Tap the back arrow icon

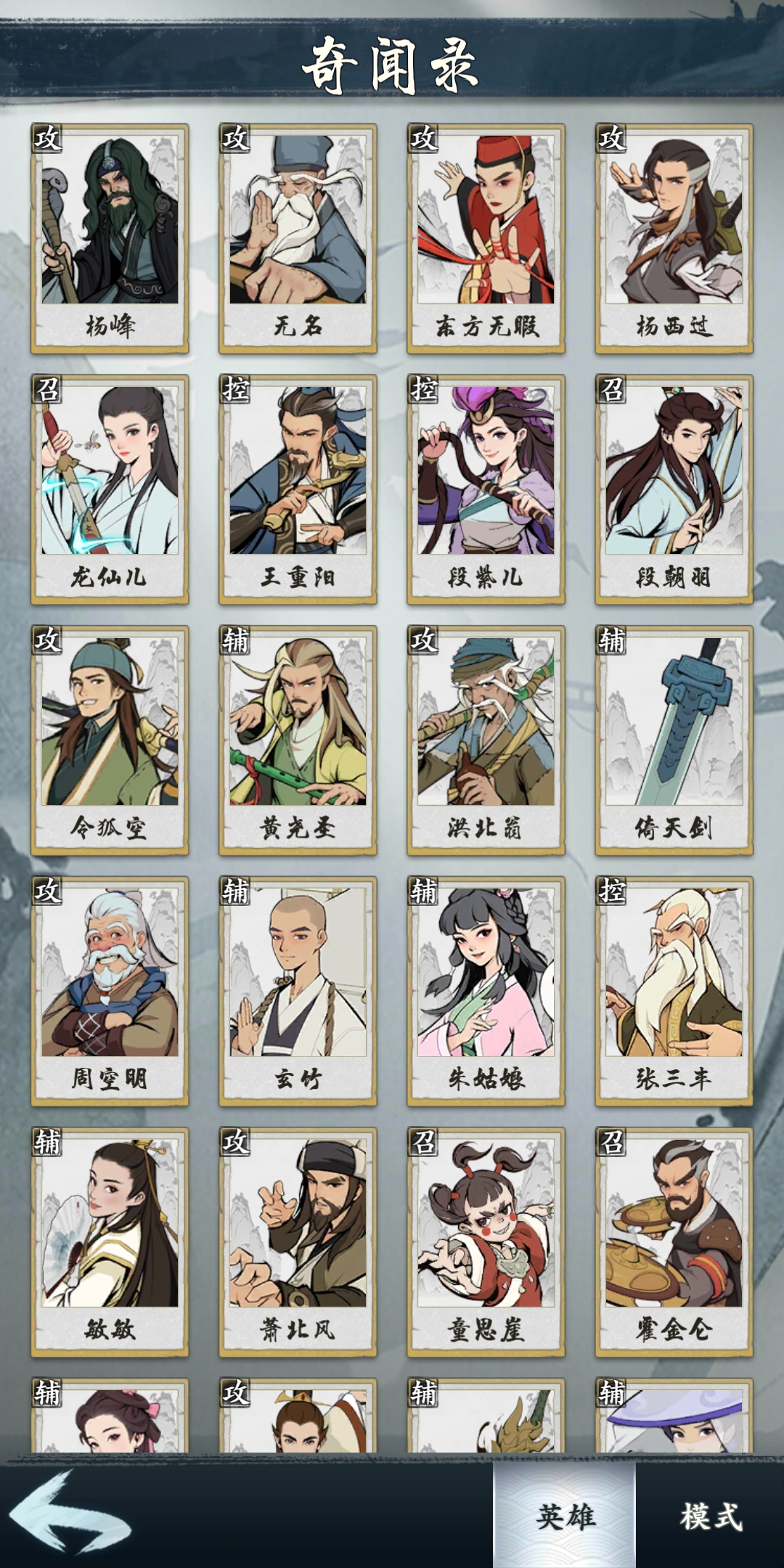pyautogui.click(x=70, y=1513)
